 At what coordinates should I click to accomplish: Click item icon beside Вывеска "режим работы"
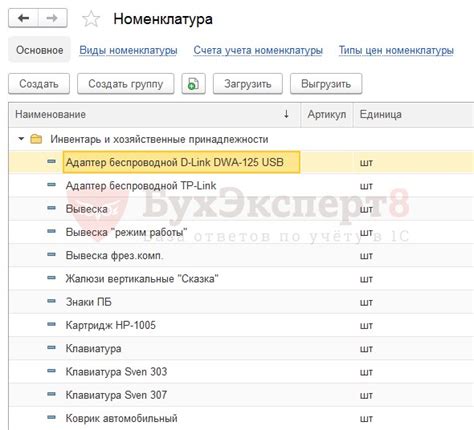(x=51, y=231)
